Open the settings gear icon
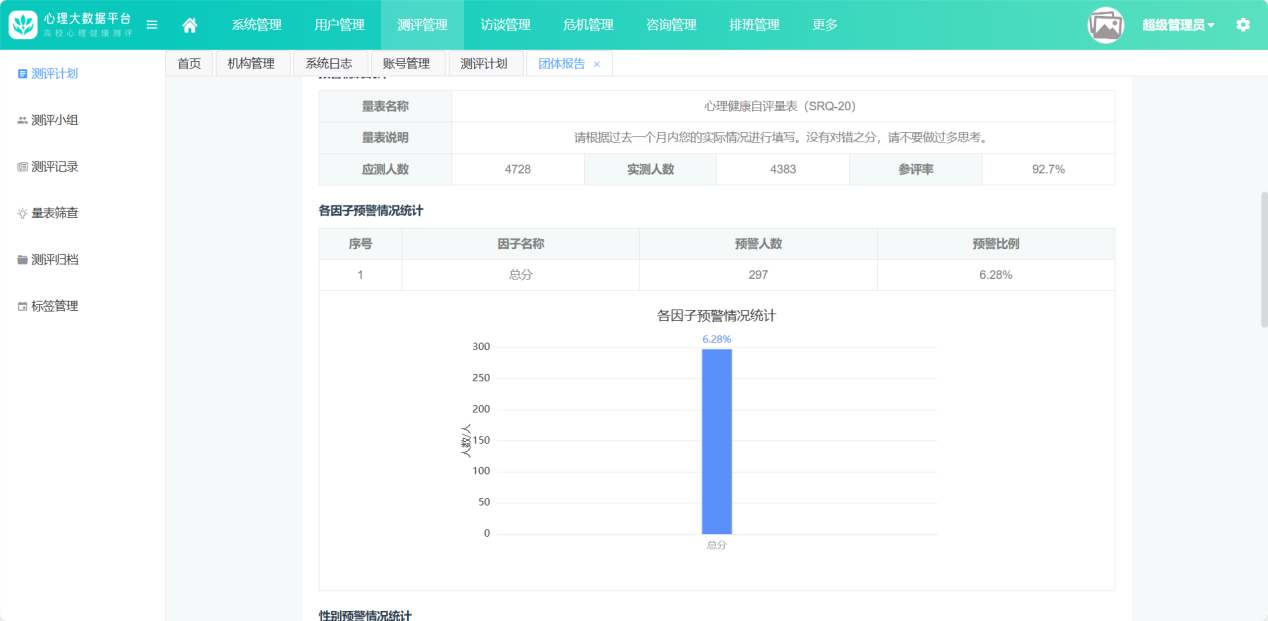The image size is (1268, 621). (1243, 25)
